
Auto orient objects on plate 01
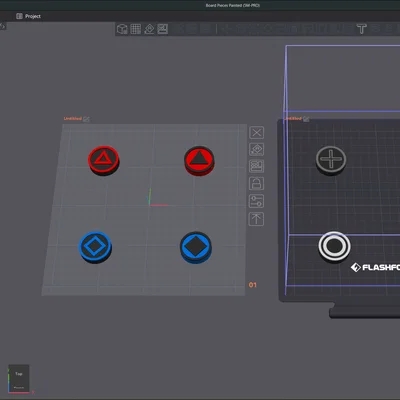point(257,149)
